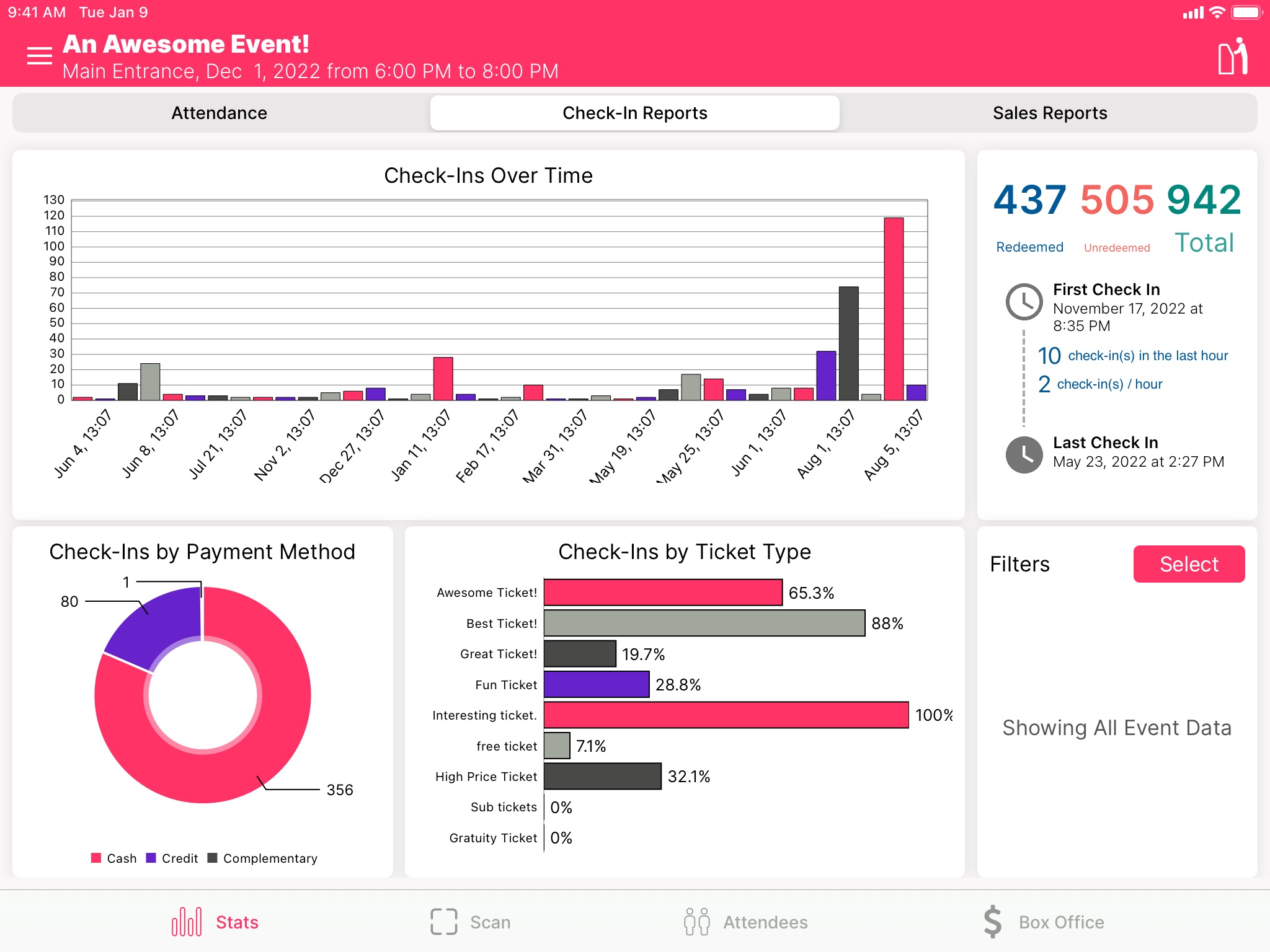The height and width of the screenshot is (952, 1270).
Task: Tap the Awesome Ticket! 65.3% bar
Action: coord(663,593)
